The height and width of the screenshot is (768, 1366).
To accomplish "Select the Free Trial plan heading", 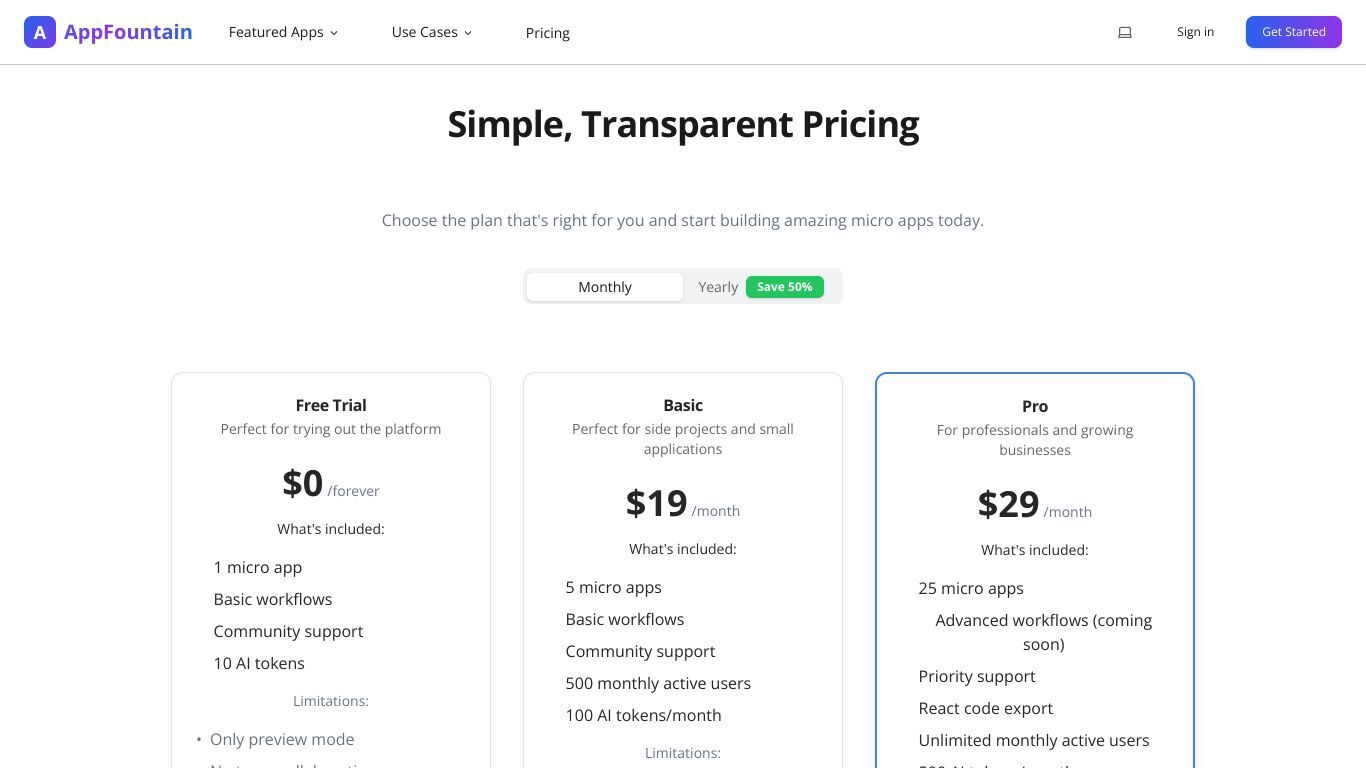I will pos(331,405).
